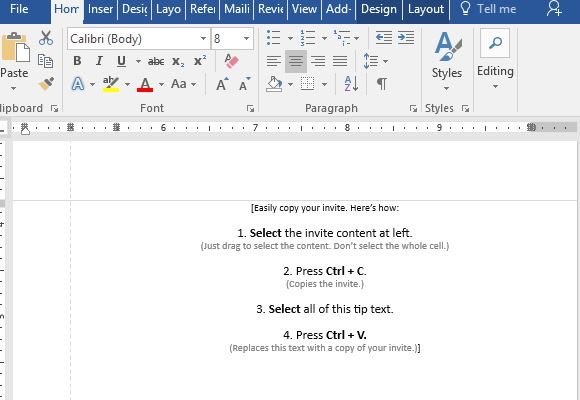Screen dimensions: 580x400
Task: Switch to the Insert tab
Action: click(x=100, y=9)
